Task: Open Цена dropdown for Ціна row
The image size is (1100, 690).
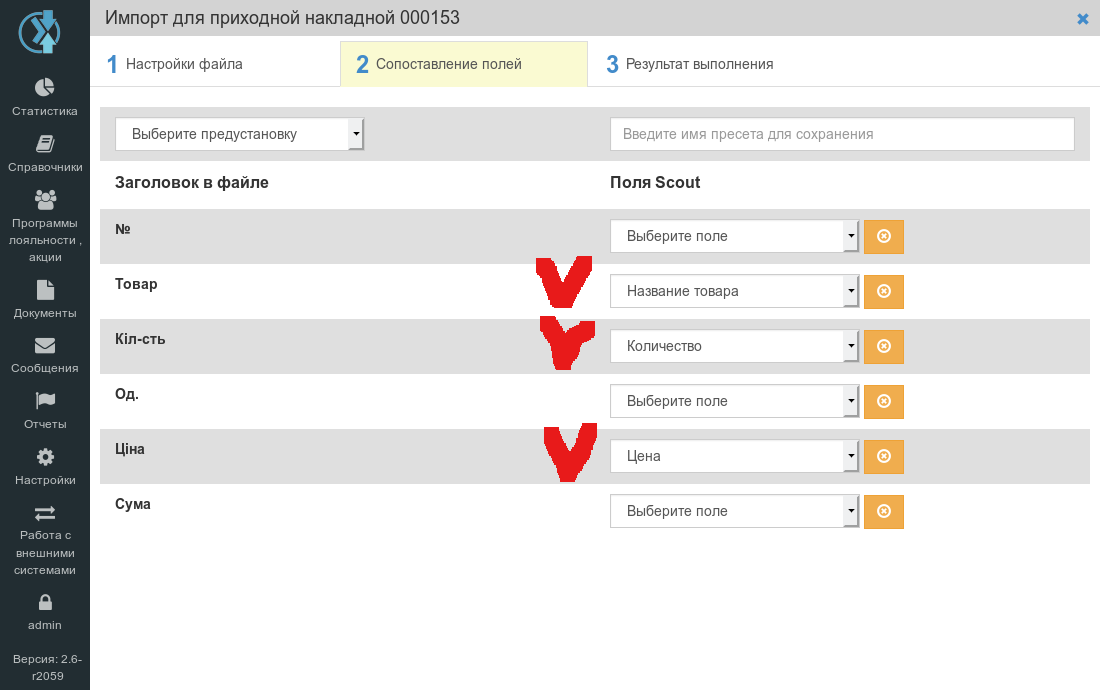Action: [x=734, y=456]
